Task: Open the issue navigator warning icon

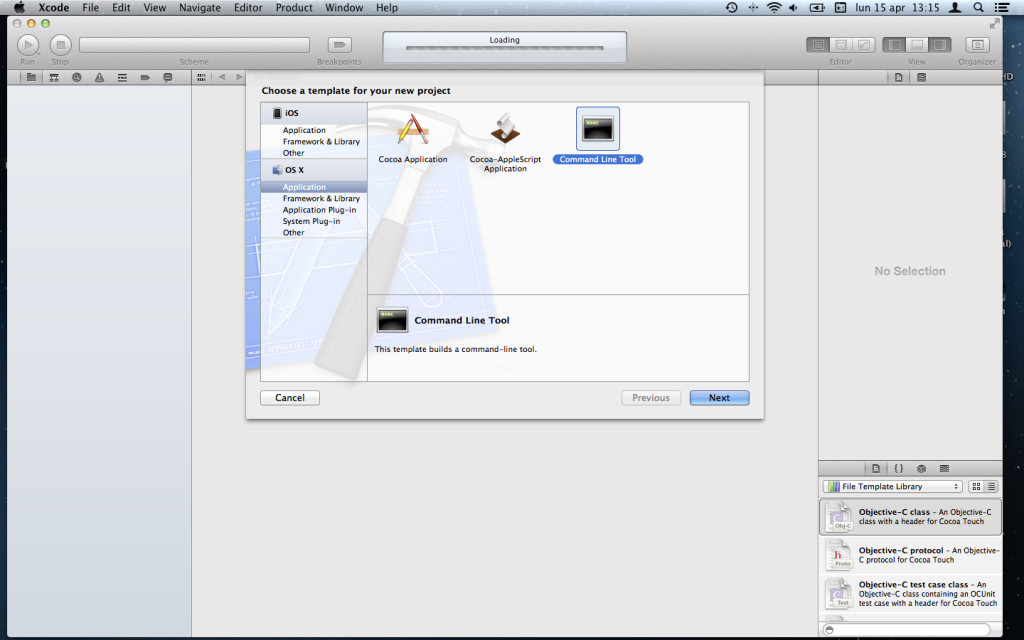Action: 98,77
